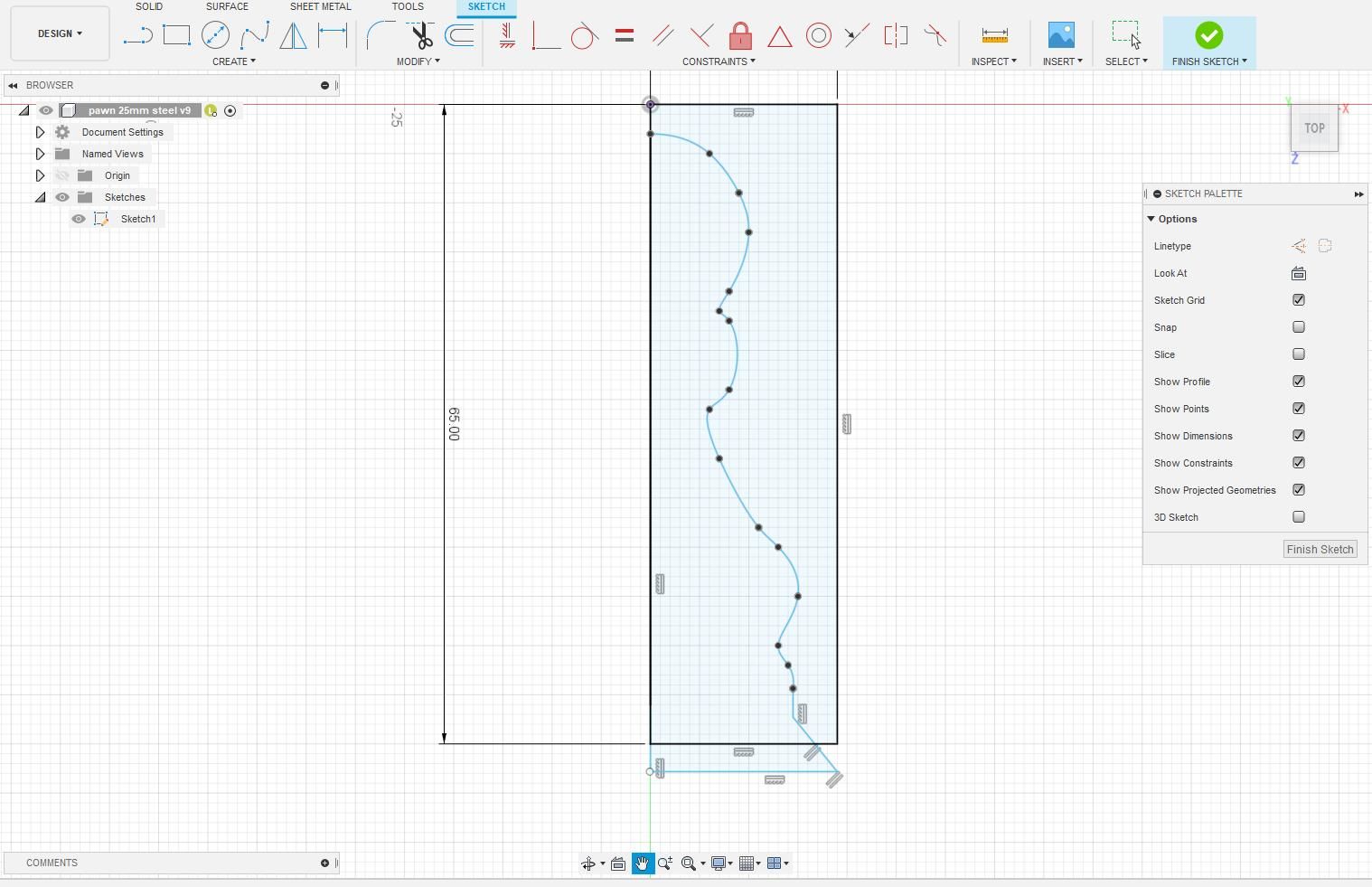This screenshot has height=887, width=1372.
Task: Select the Line tool in Create
Action: [x=137, y=35]
